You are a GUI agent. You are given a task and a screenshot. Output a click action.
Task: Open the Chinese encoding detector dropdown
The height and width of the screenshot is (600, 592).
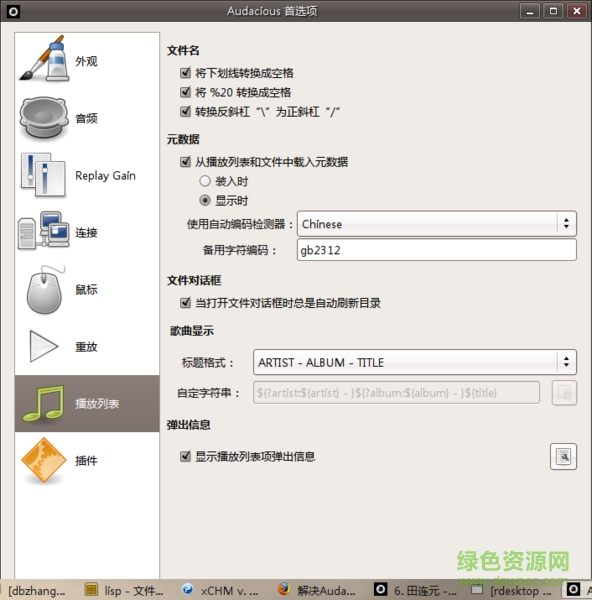point(437,224)
